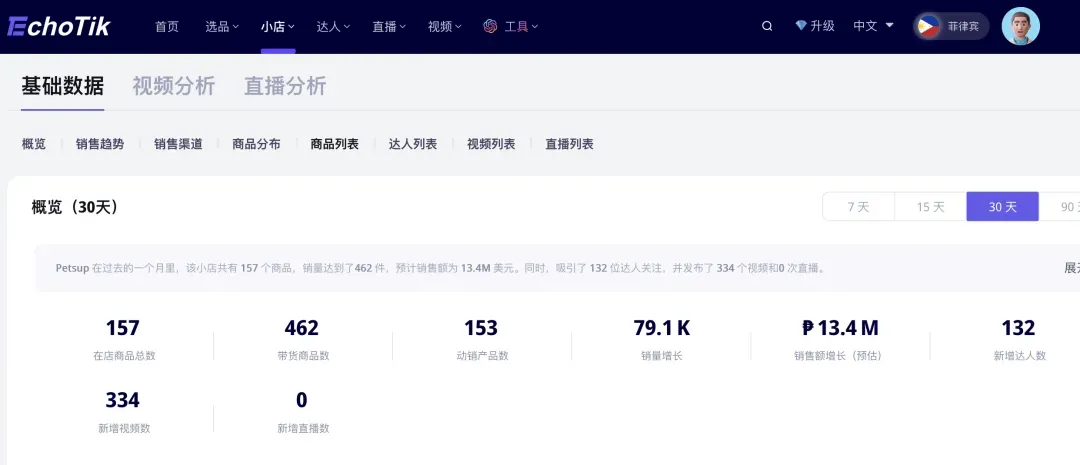Viewport: 1080px width, 465px height.
Task: Open the 达人列表 section link
Action: pos(413,144)
